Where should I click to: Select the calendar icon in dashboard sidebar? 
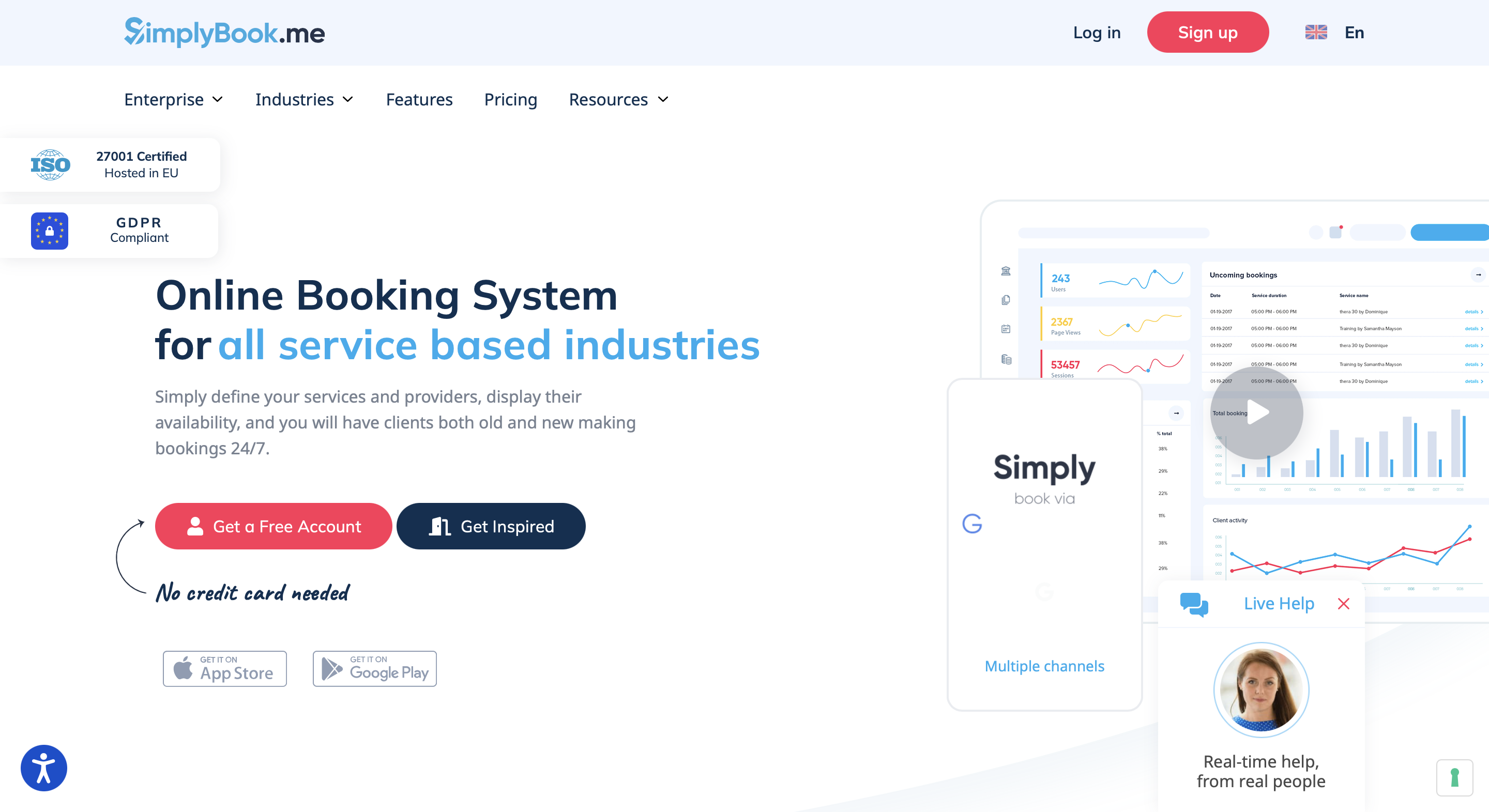tap(1006, 329)
